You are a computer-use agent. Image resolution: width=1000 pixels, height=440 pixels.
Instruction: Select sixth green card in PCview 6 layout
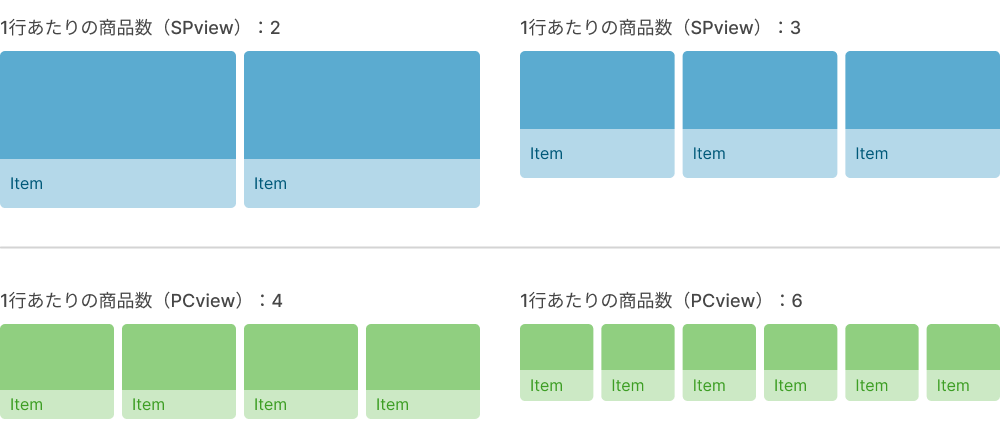tap(963, 362)
